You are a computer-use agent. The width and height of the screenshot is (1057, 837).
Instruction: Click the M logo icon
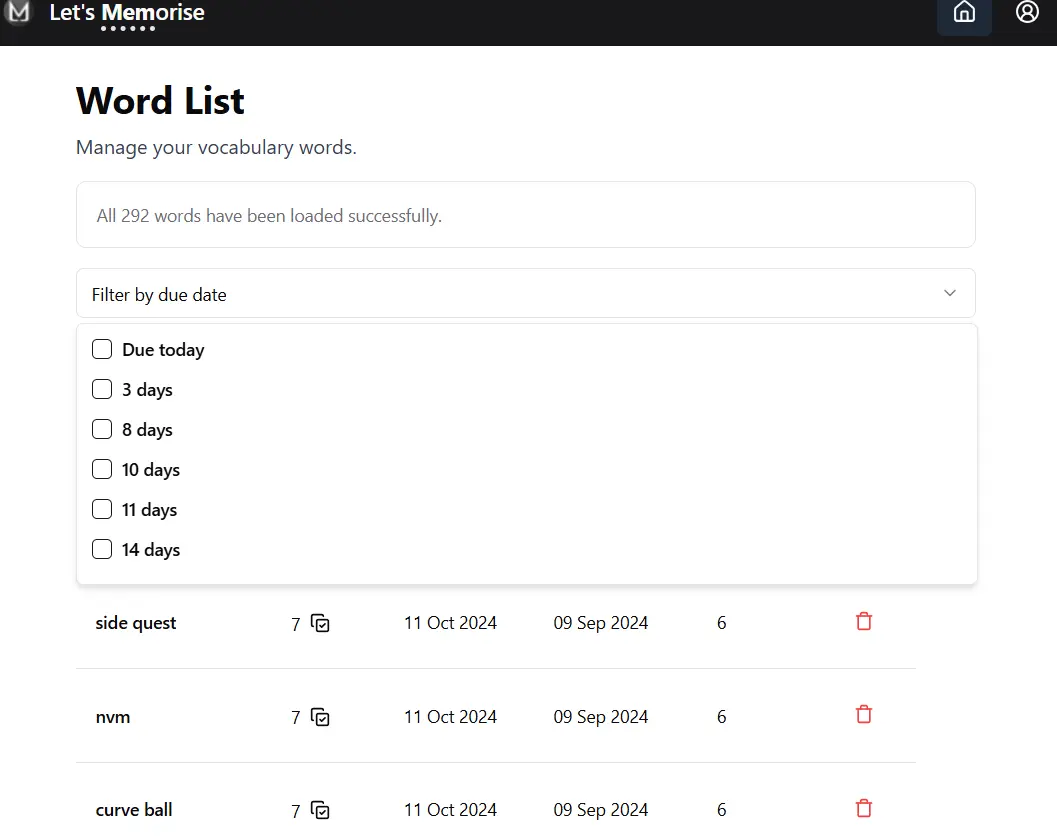[x=18, y=13]
